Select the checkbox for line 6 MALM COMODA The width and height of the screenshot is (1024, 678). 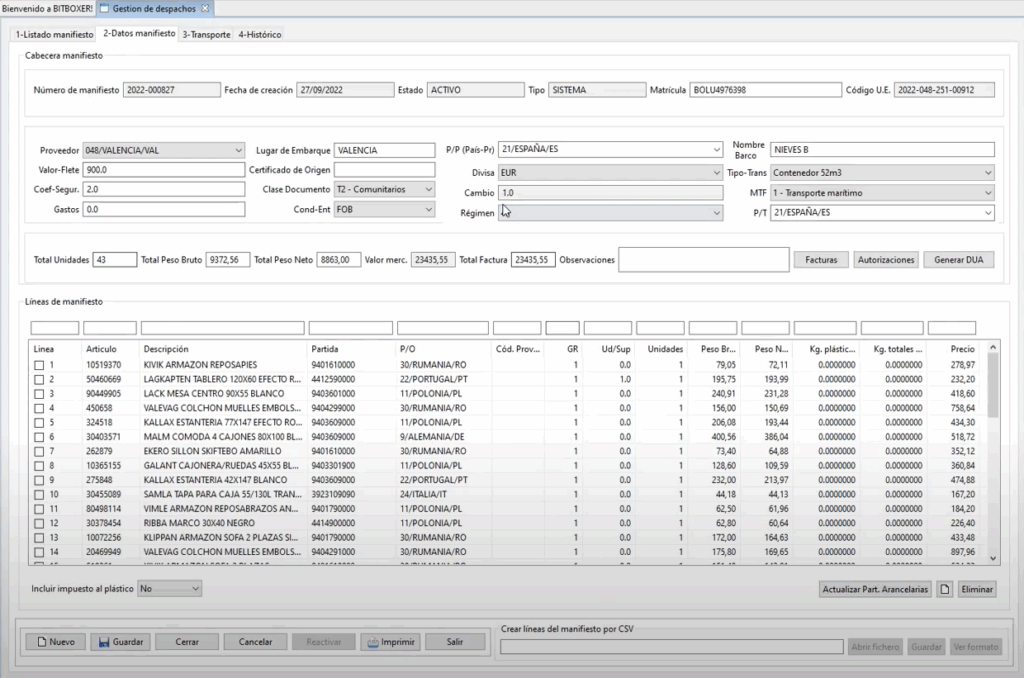(x=40, y=437)
